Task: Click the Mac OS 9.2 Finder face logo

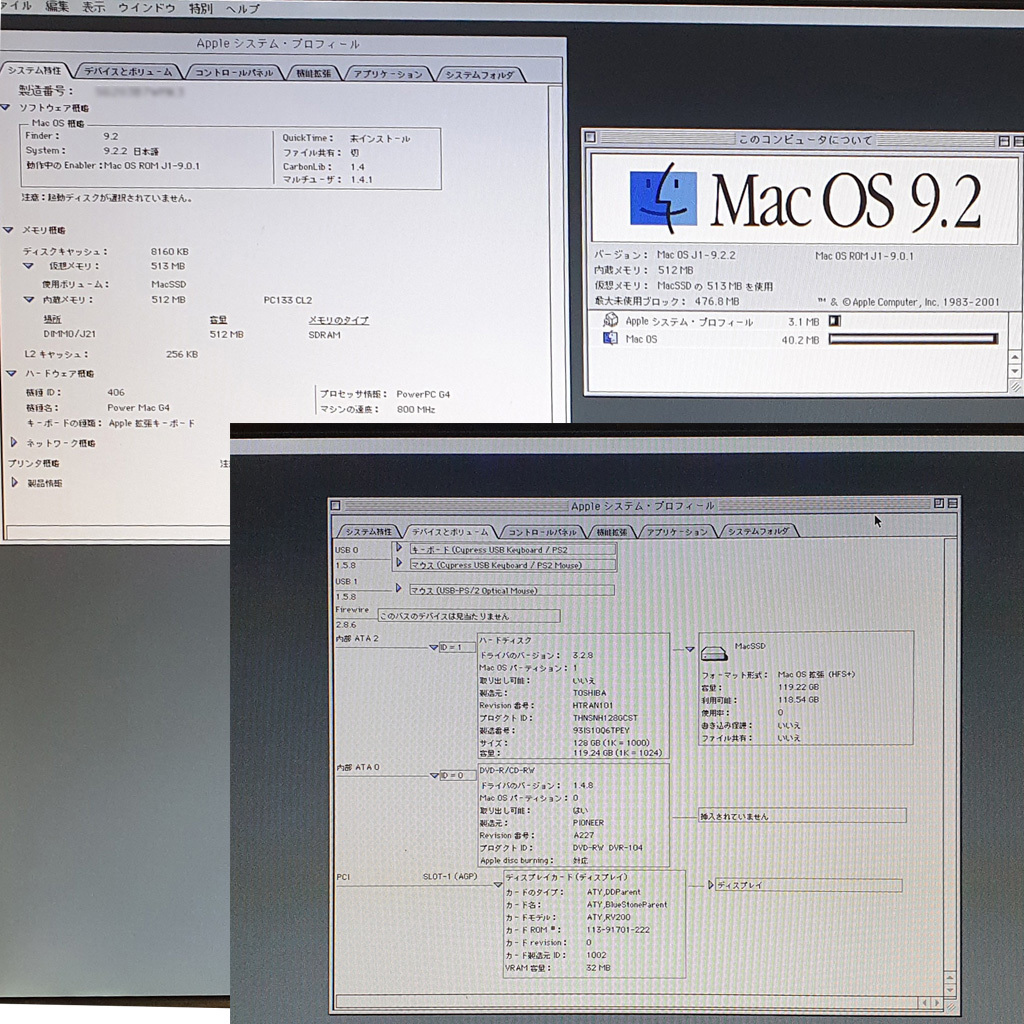Action: 663,198
